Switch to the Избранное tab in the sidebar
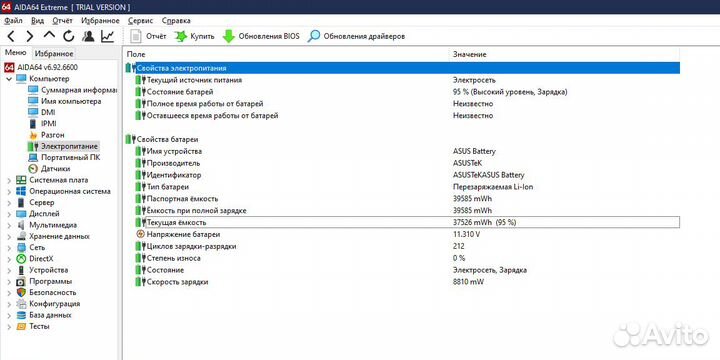 (x=54, y=53)
